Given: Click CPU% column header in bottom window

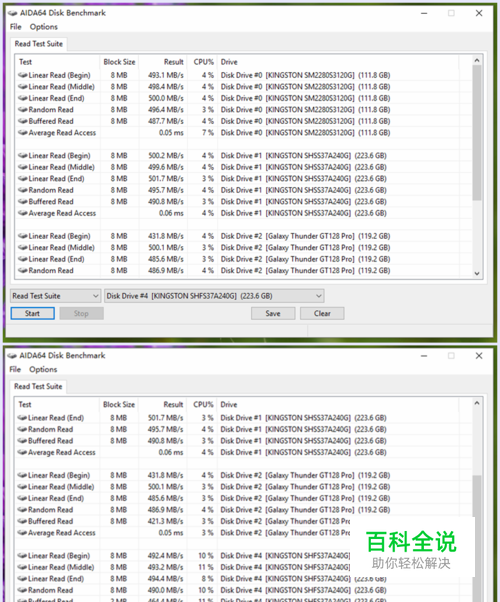Looking at the screenshot, I should (202, 404).
